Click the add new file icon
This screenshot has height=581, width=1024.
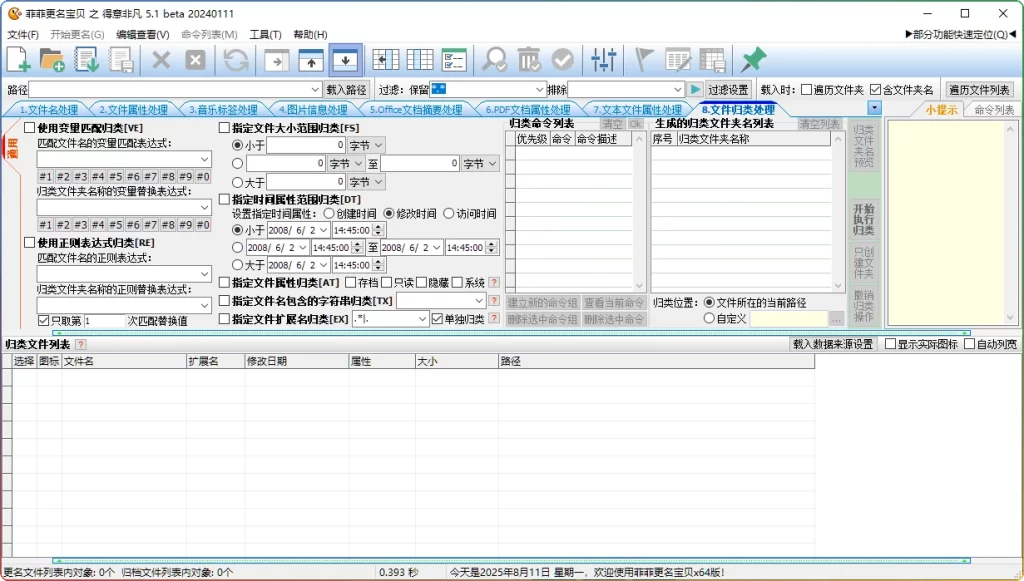tap(18, 59)
